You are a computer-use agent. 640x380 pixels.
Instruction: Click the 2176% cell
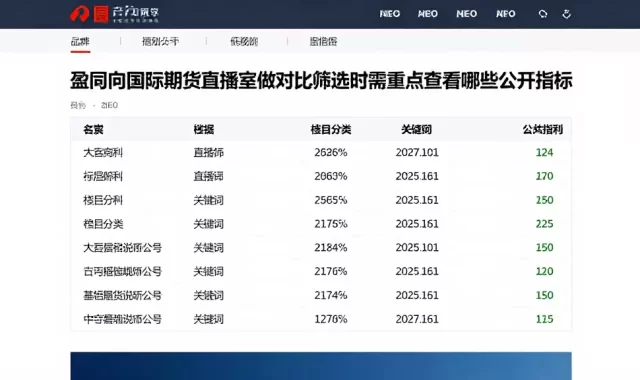[331, 271]
